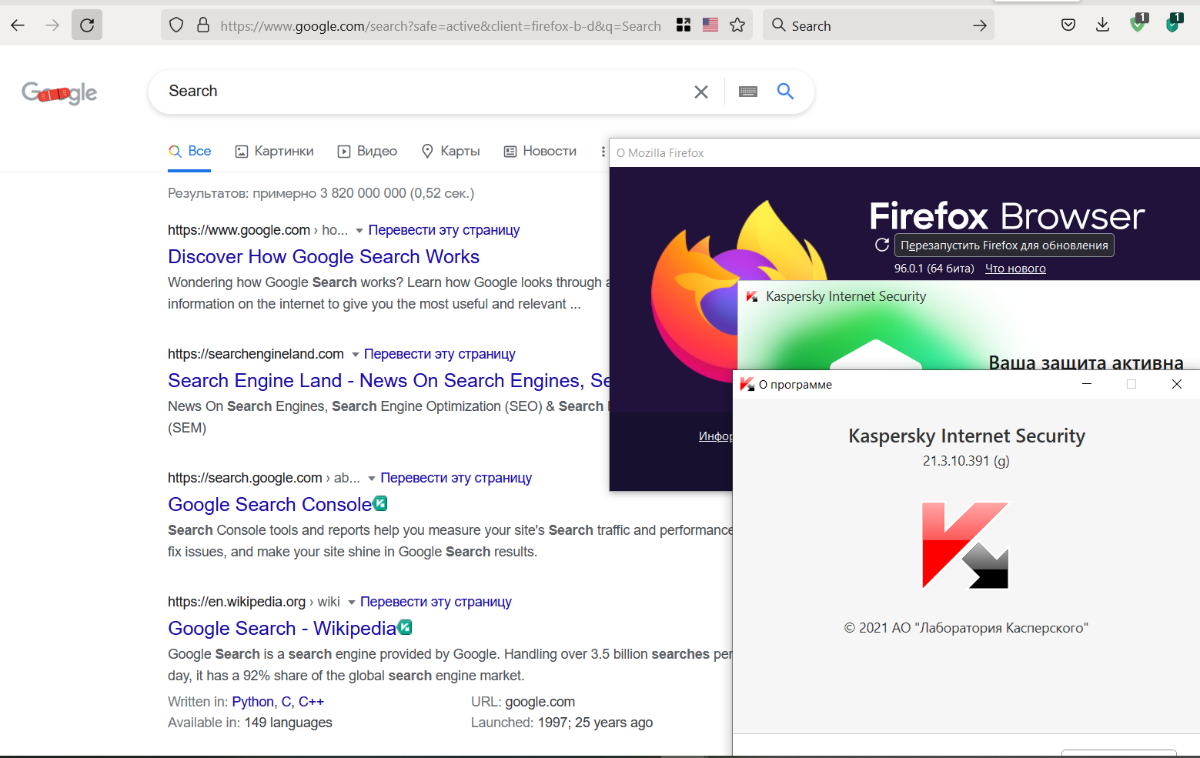1200x758 pixels.
Task: Click 'Перевести эту страницу' for searchengineland.com result
Action: 440,354
